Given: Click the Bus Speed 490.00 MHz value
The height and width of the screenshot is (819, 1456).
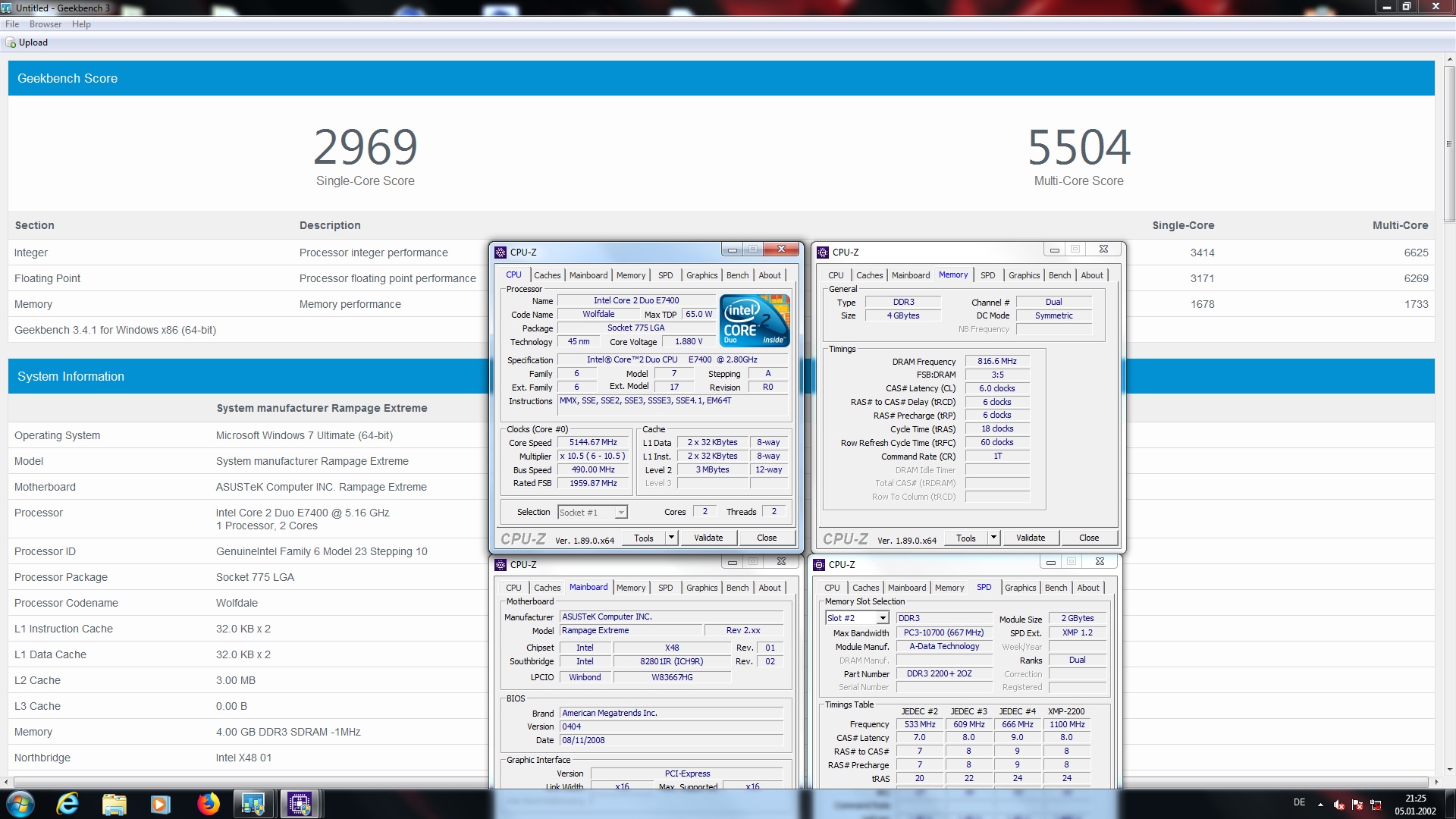Looking at the screenshot, I should [593, 470].
